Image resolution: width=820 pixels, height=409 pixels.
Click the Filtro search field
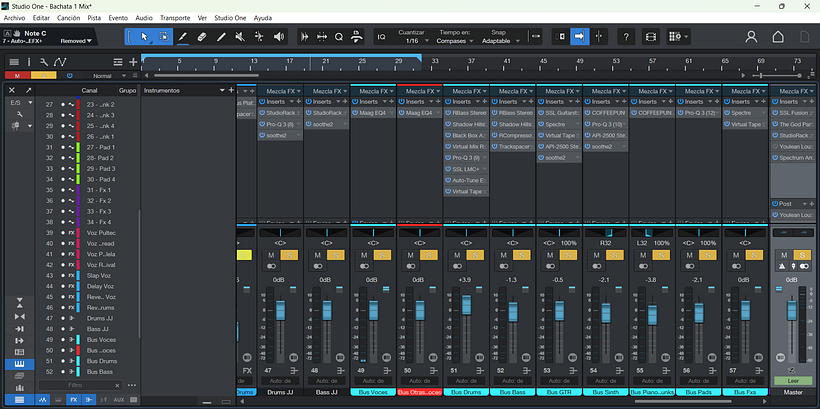point(75,385)
